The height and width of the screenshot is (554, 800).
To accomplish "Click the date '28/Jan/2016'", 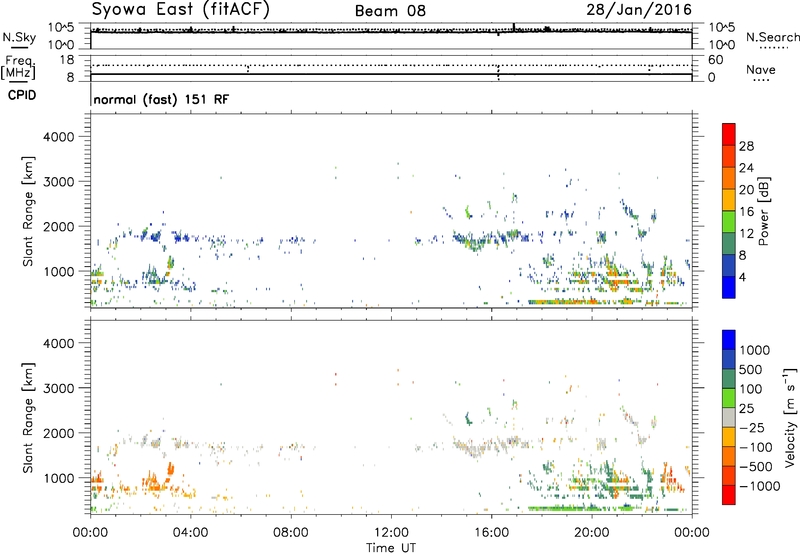I will 639,9.
